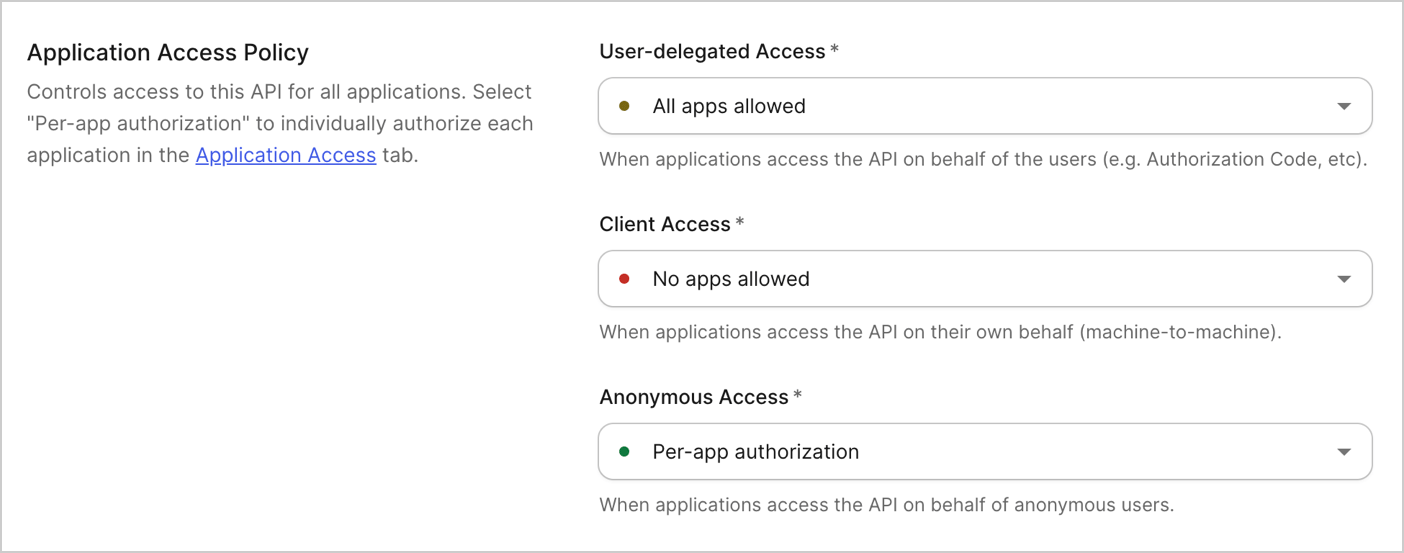Click the User-delegated Access label
Viewport: 1404px width, 553px height.
[x=712, y=51]
